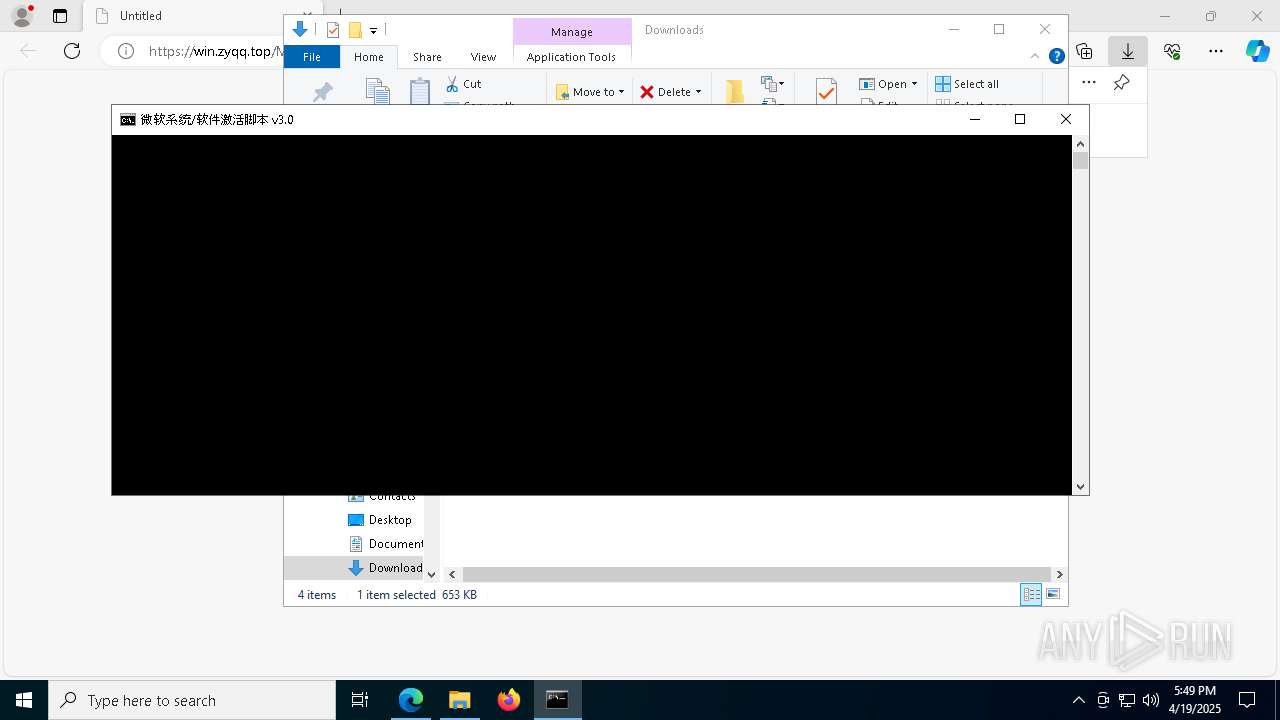
Task: Open Edge tab actions menu icon
Action: click(60, 16)
